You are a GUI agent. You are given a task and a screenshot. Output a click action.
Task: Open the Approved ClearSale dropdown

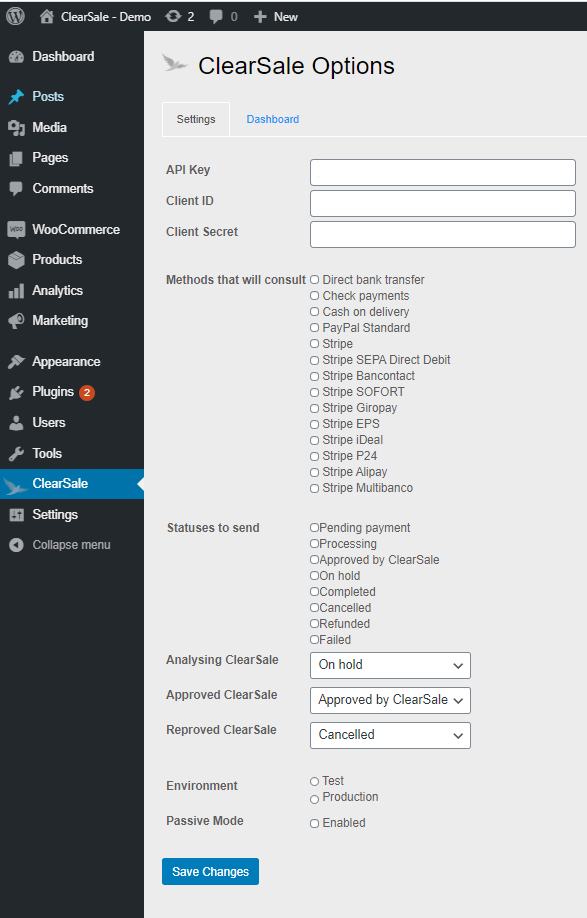click(390, 700)
